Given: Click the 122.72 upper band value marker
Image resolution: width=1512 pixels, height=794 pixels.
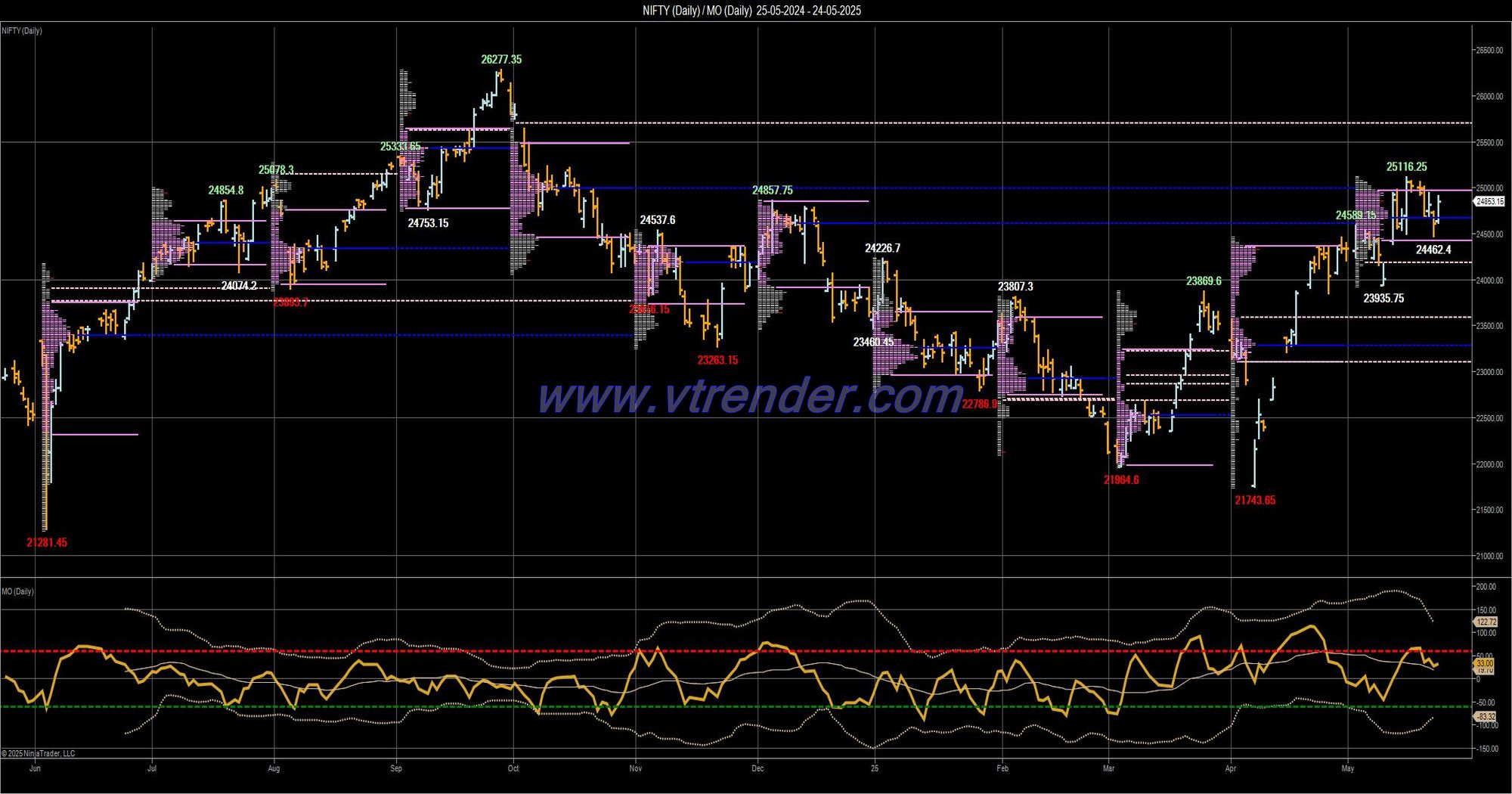Looking at the screenshot, I should point(1485,622).
